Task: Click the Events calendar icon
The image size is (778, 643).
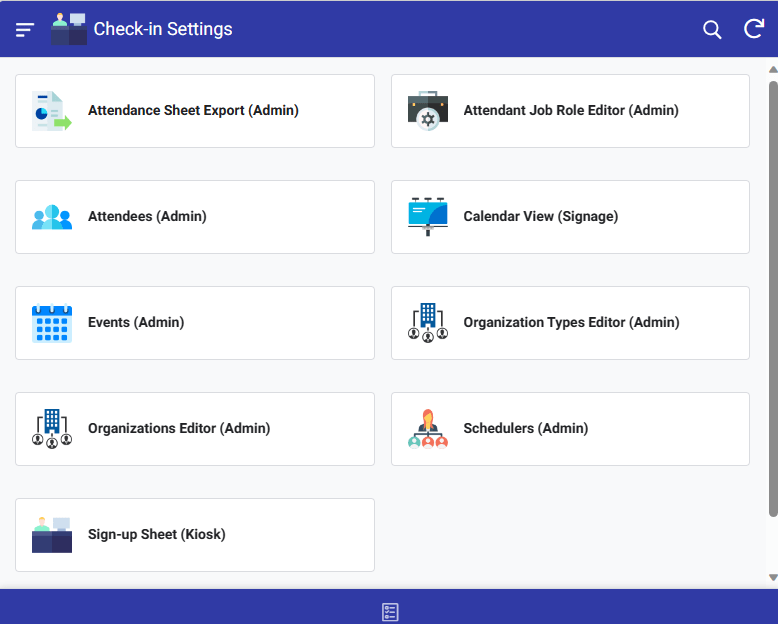Action: pos(51,323)
